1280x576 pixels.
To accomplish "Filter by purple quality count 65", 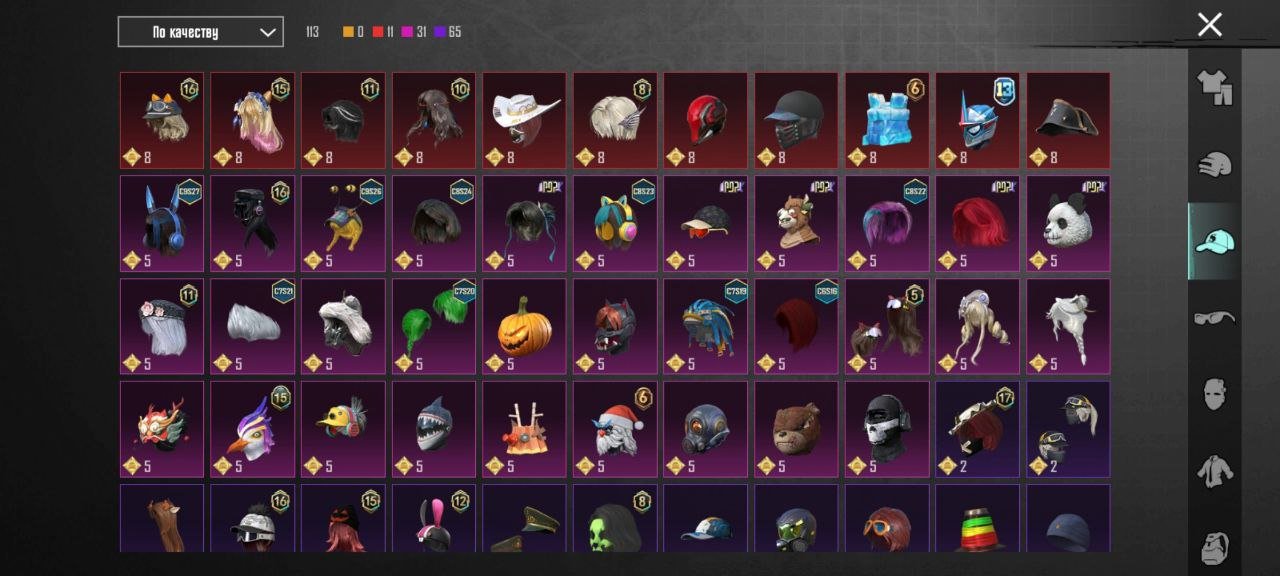I will pos(448,32).
